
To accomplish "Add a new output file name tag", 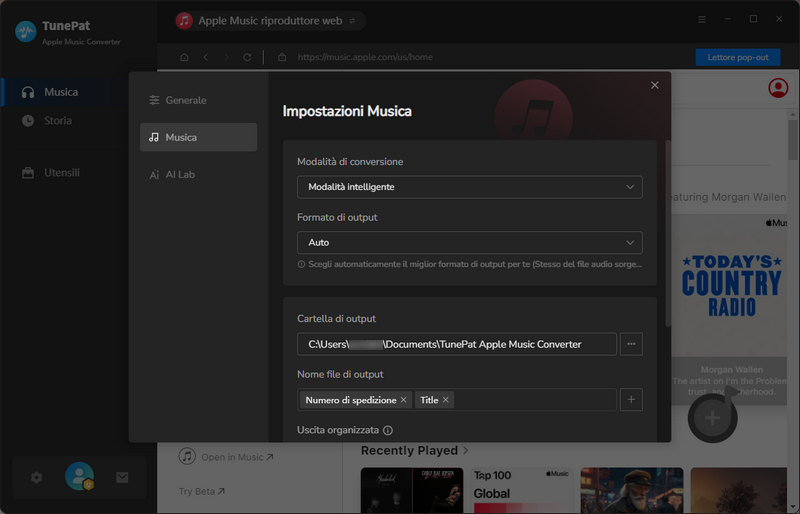I will pyautogui.click(x=631, y=400).
